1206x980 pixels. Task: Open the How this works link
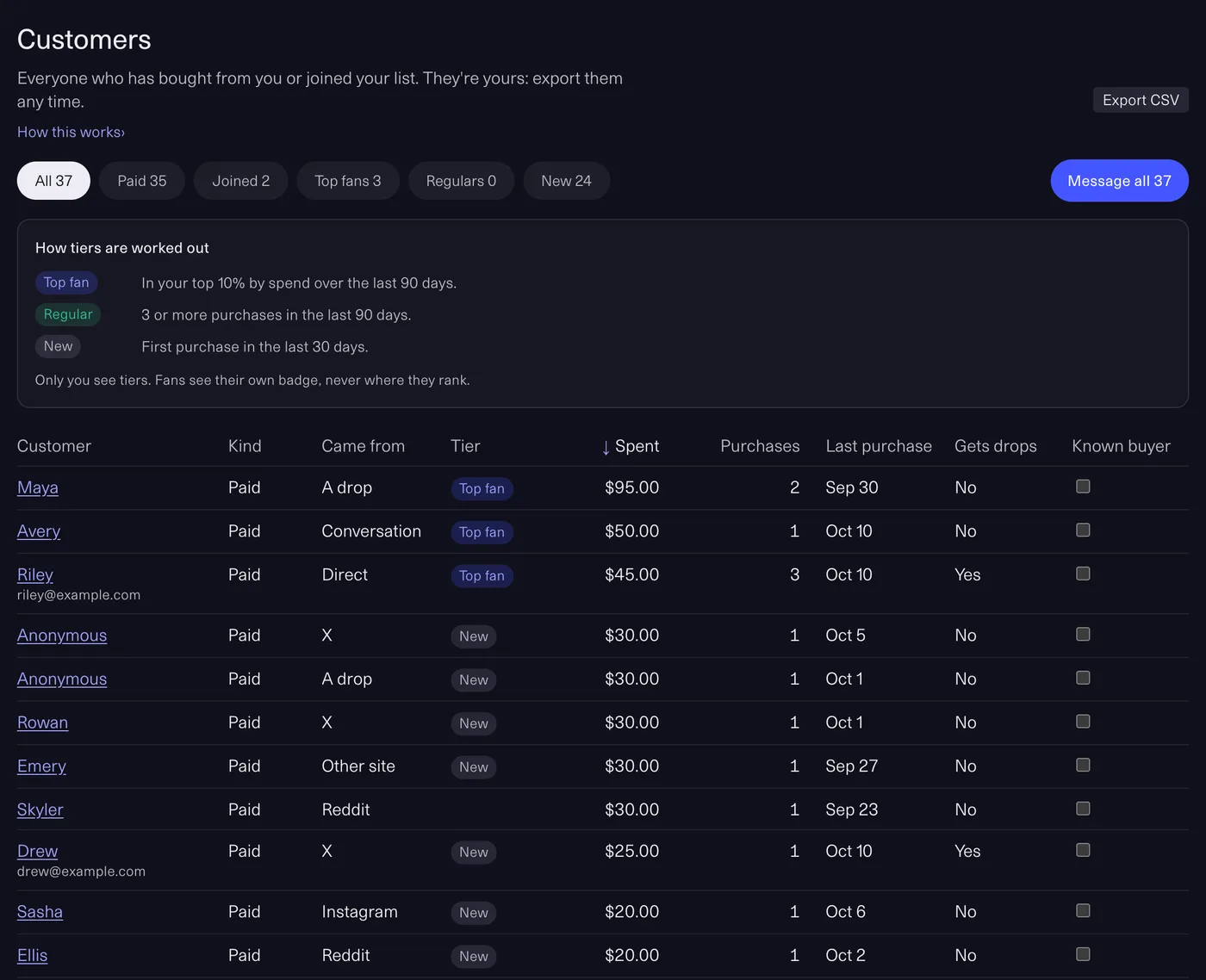tap(71, 132)
